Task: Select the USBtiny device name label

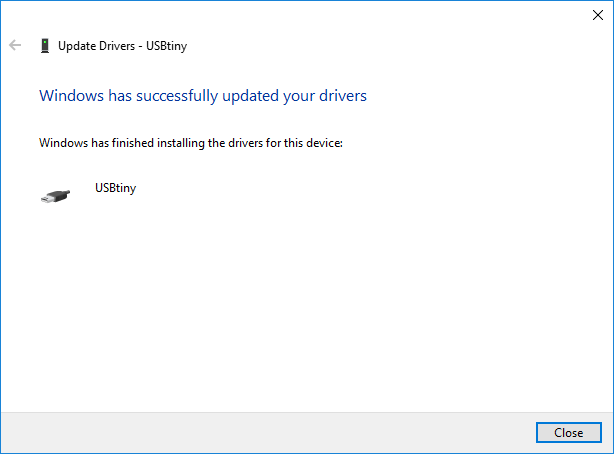Action: (x=115, y=188)
